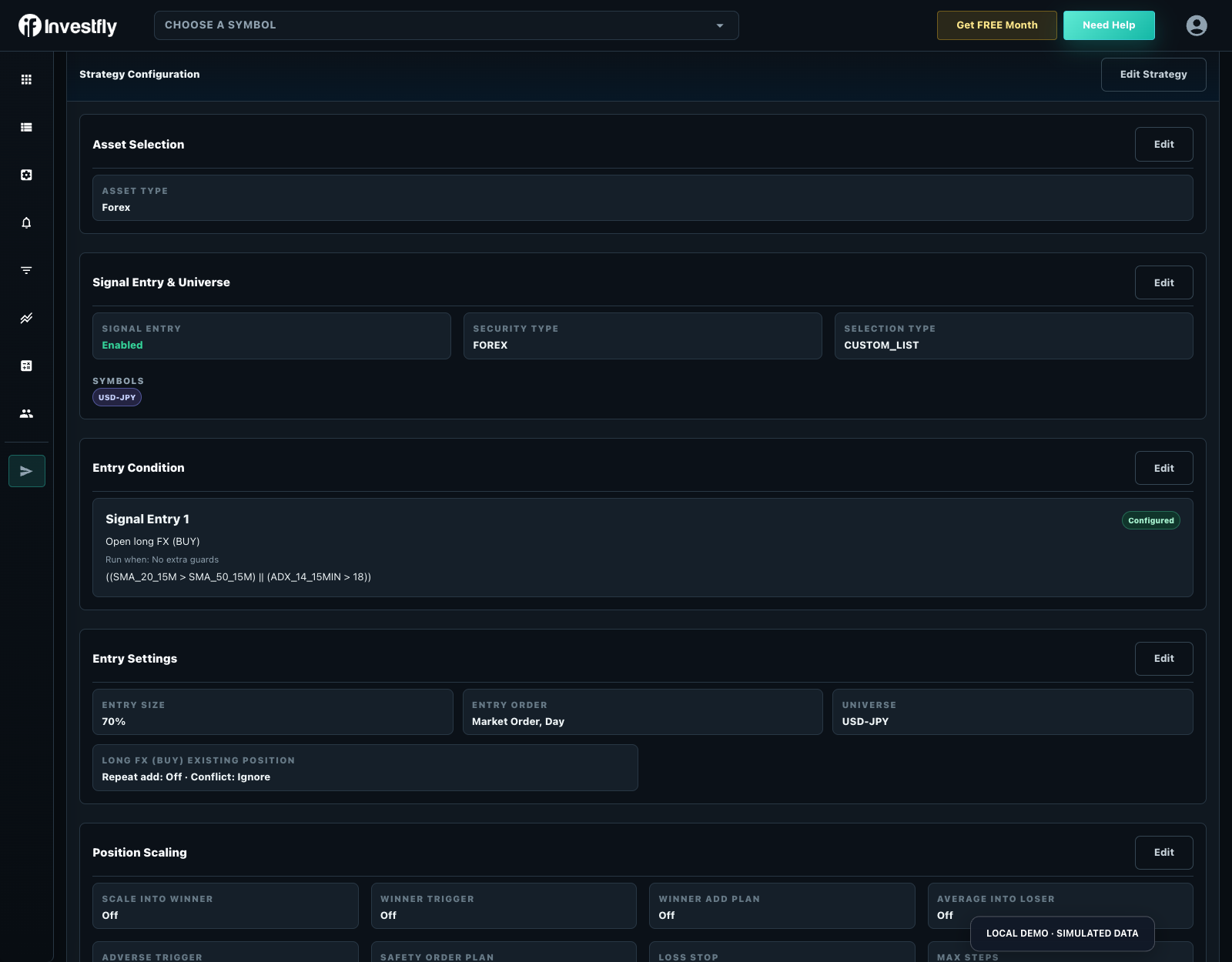
Task: Open the user account avatar icon
Action: 1196,25
